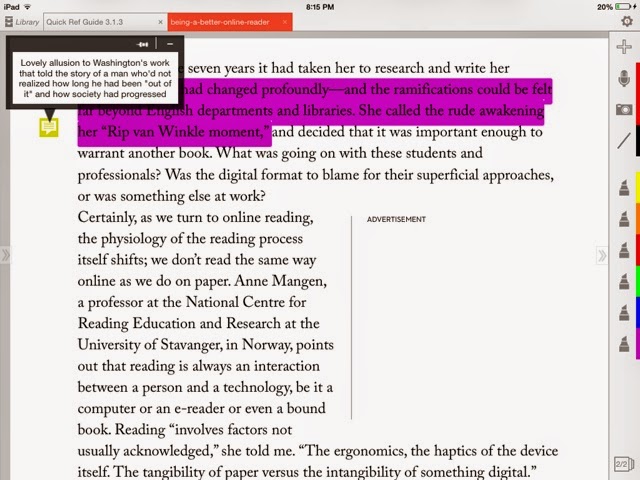Tap the yellow note icon beside the highlight
This screenshot has height=480, width=640.
(x=49, y=127)
